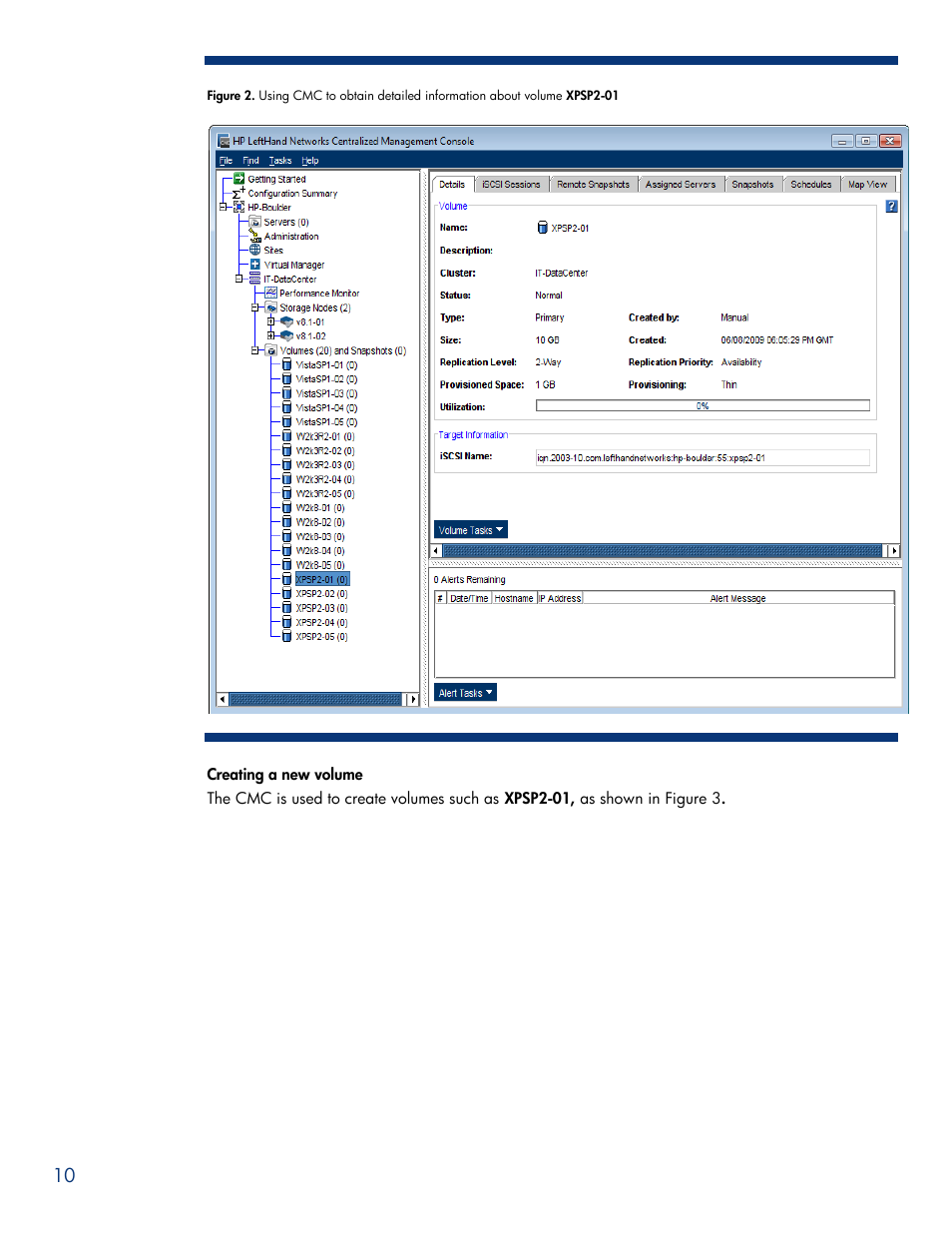Switch to the Map View tab
952x1233 pixels.
[x=868, y=184]
